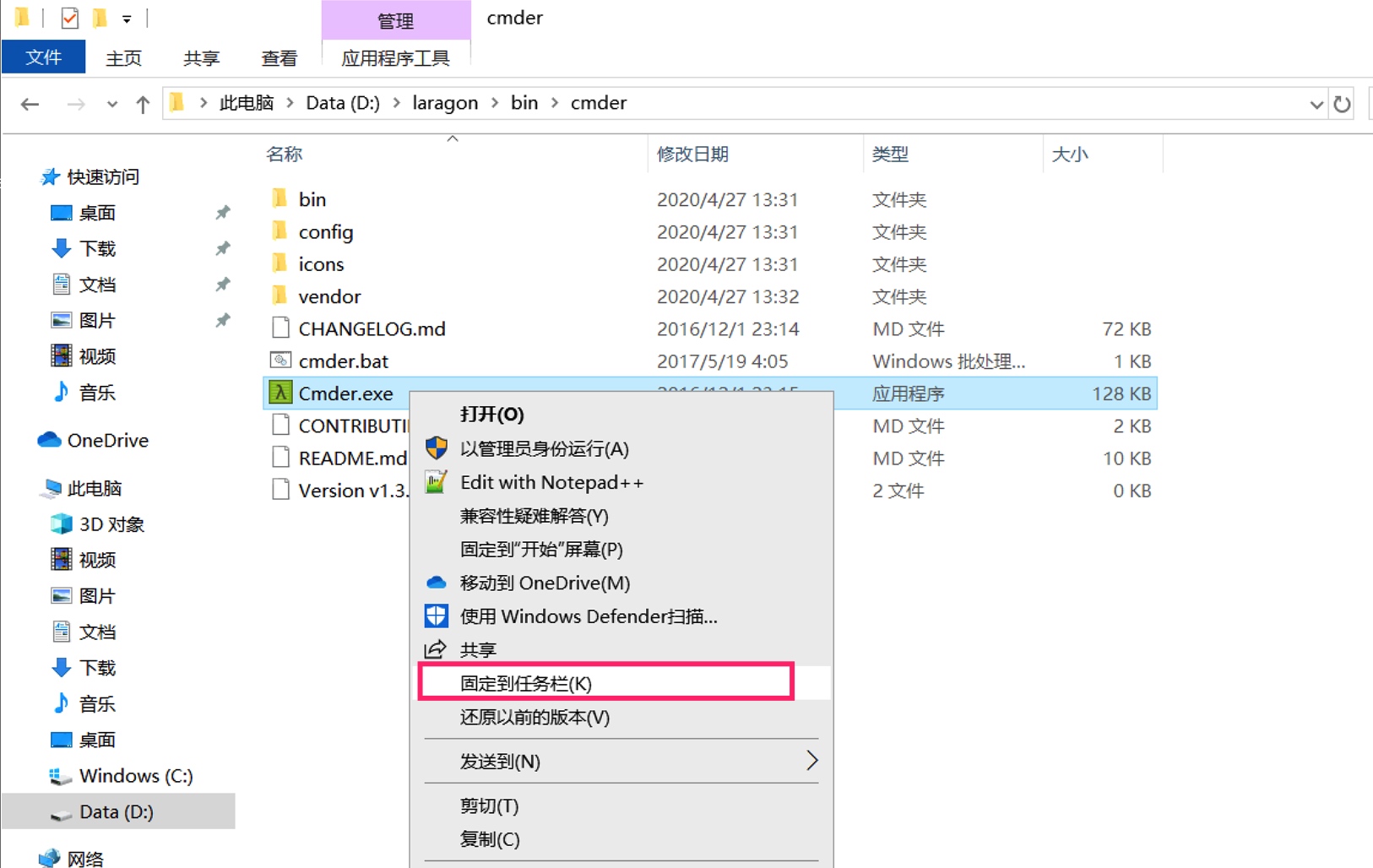The height and width of the screenshot is (868, 1373).
Task: Sort files by 修改日期 column
Action: (692, 154)
